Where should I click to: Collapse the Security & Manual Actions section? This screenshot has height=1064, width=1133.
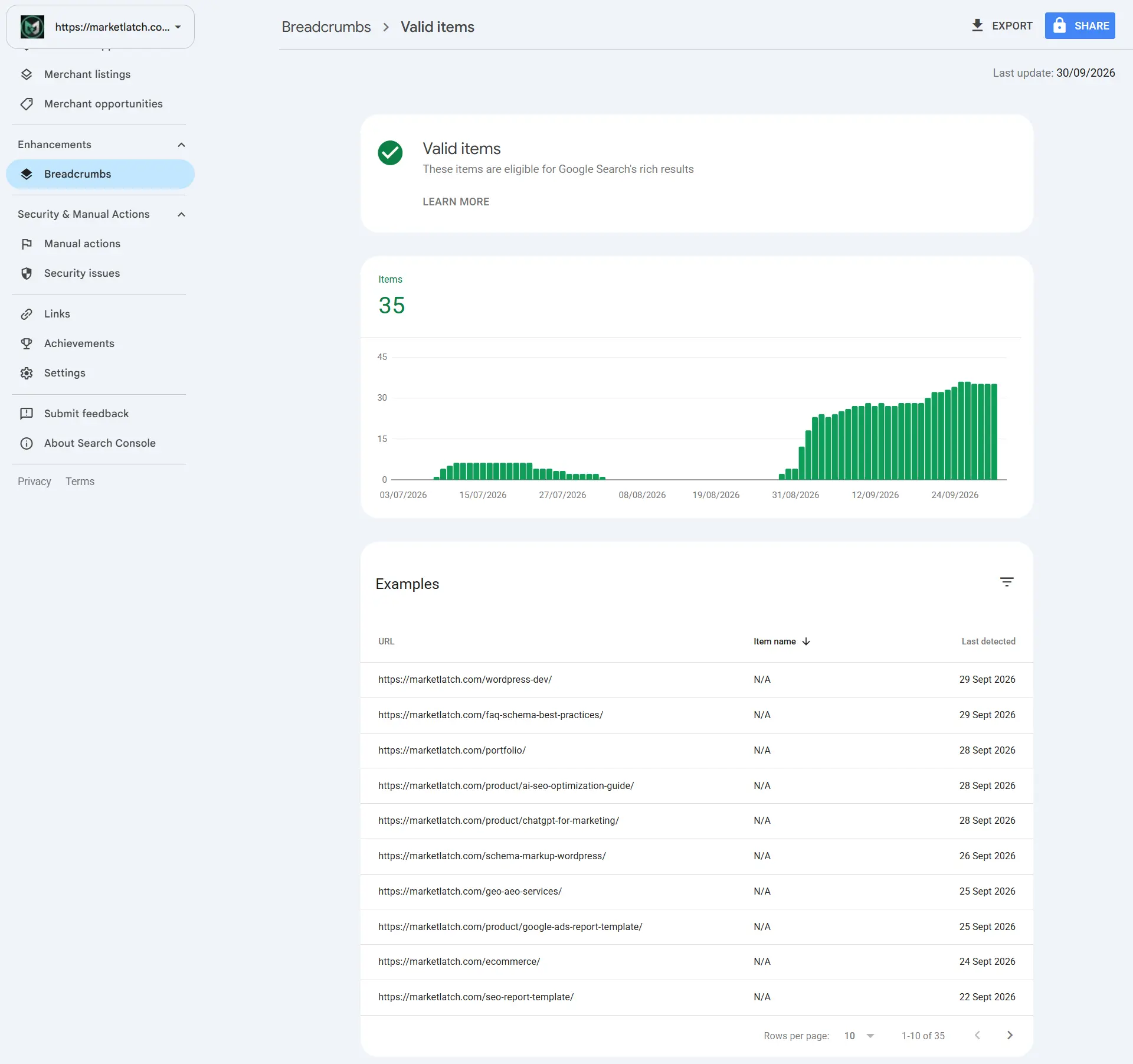[181, 214]
